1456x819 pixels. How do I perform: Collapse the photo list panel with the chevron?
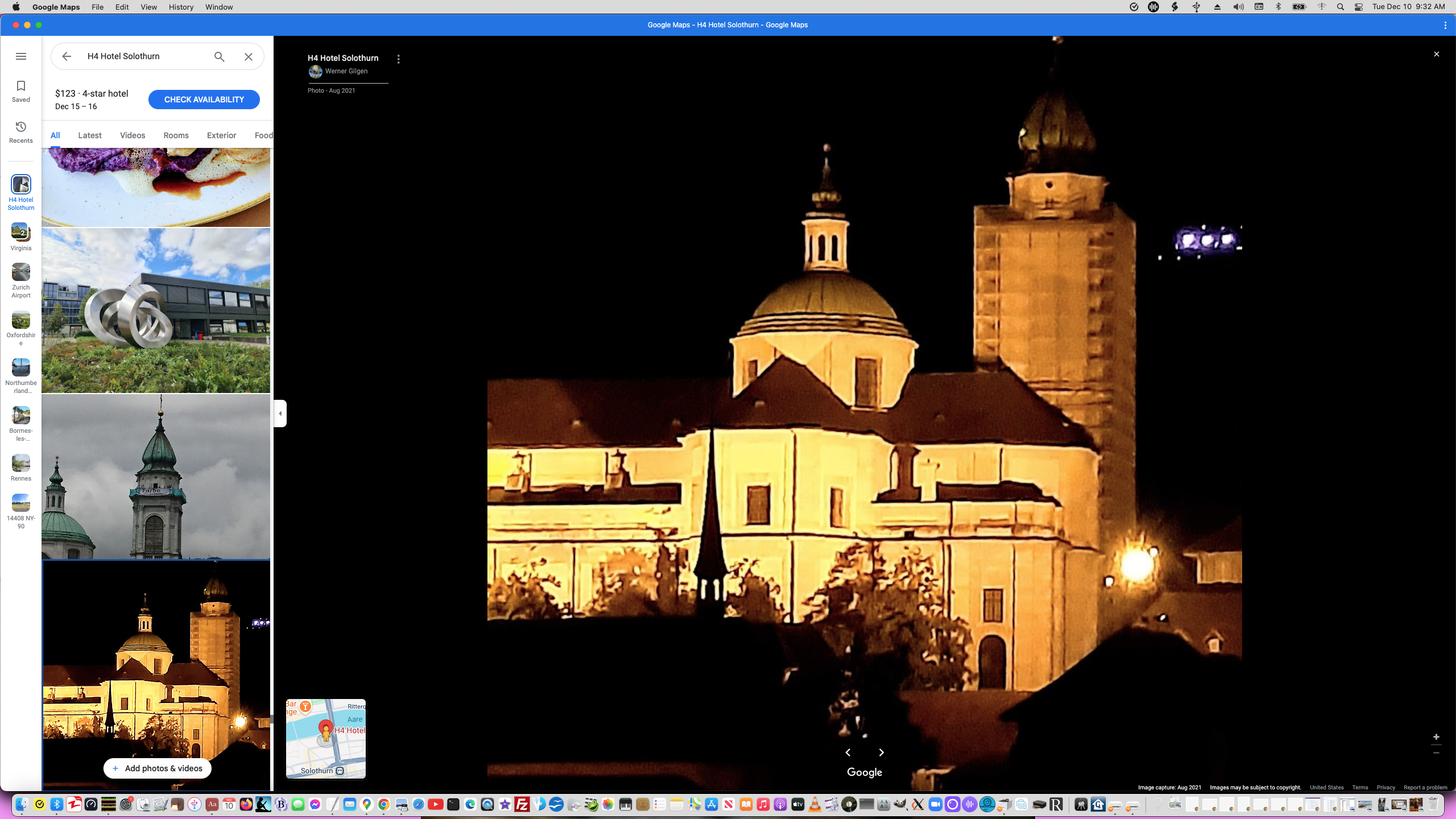pos(280,413)
